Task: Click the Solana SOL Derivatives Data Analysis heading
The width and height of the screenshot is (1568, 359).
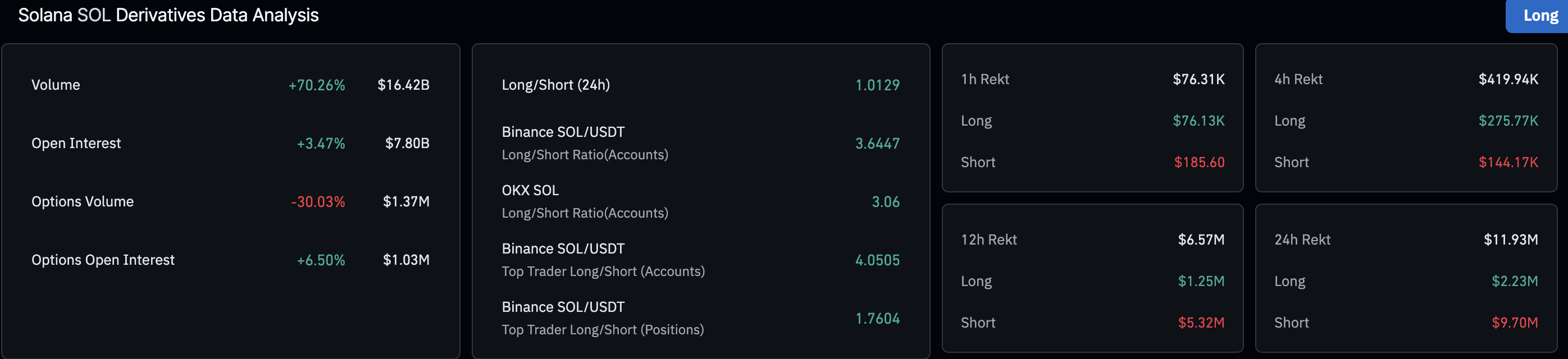Action: [x=168, y=15]
